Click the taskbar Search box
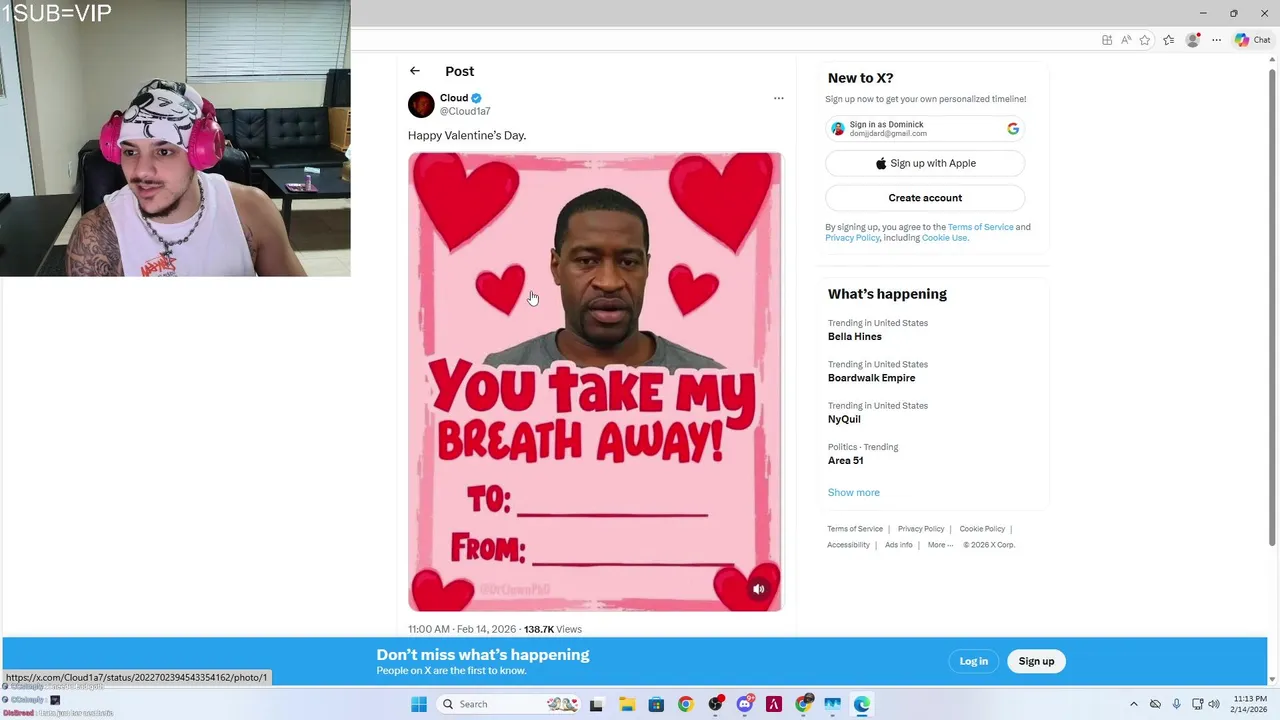This screenshot has width=1280, height=720. pos(508,704)
